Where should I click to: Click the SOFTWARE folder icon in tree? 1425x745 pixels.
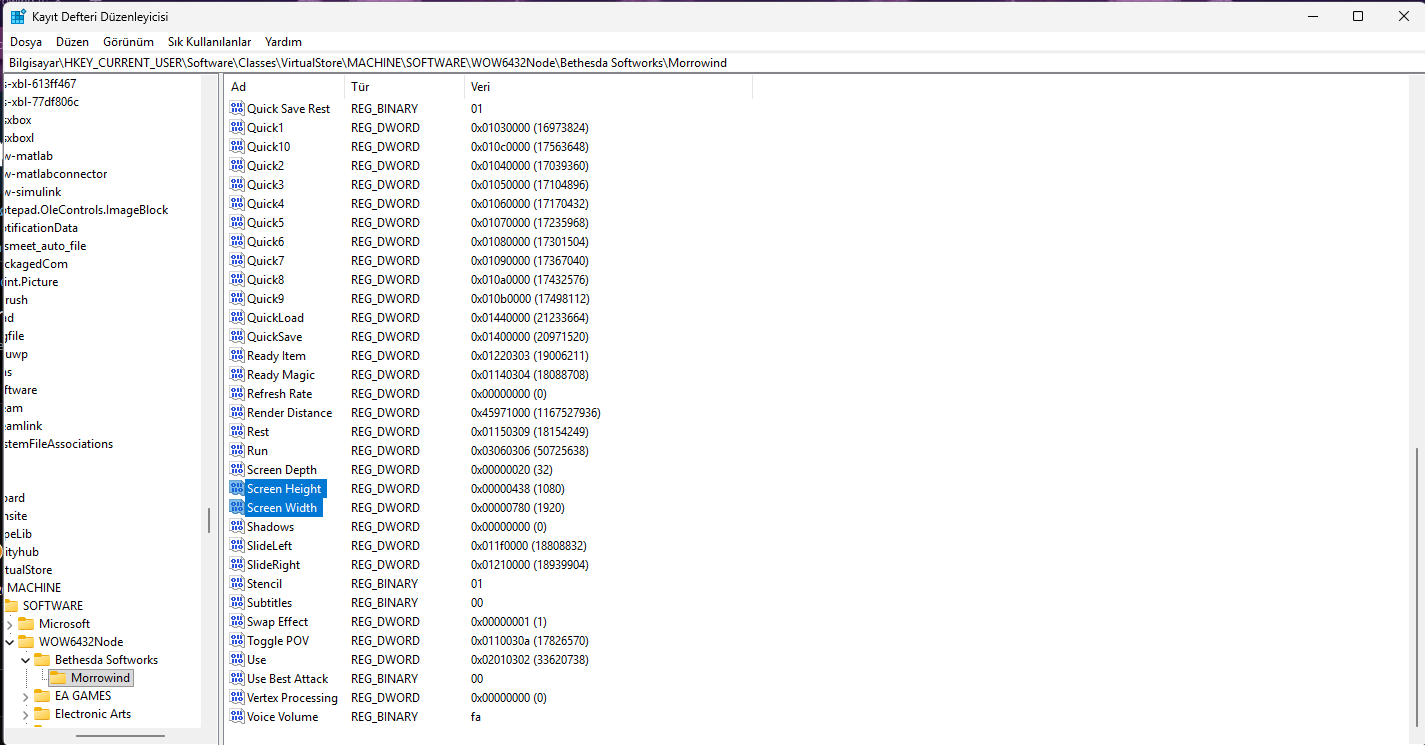pyautogui.click(x=11, y=605)
